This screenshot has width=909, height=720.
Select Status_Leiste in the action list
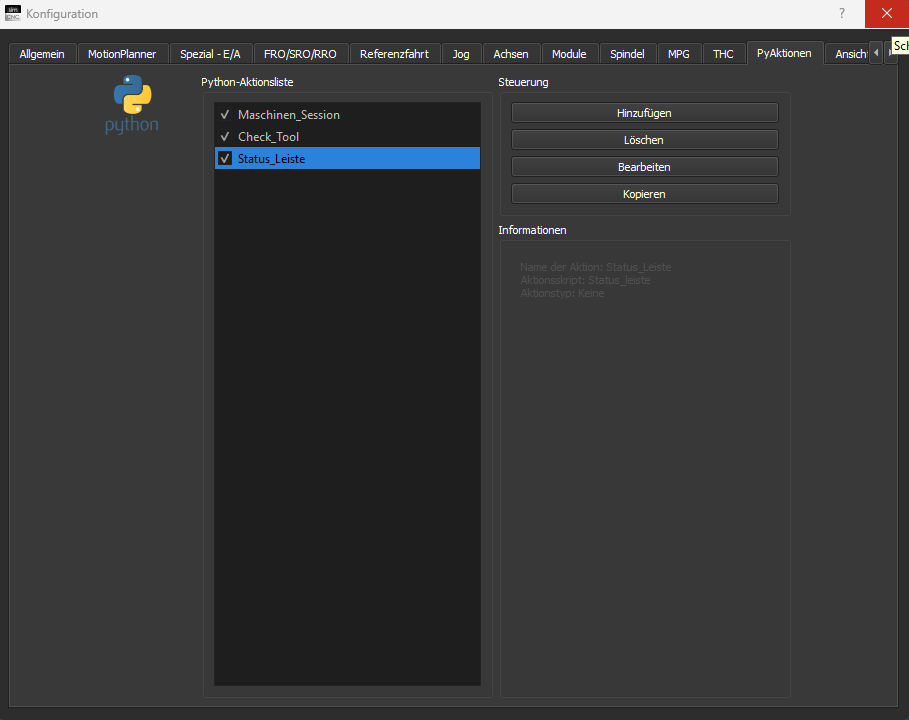[347, 158]
